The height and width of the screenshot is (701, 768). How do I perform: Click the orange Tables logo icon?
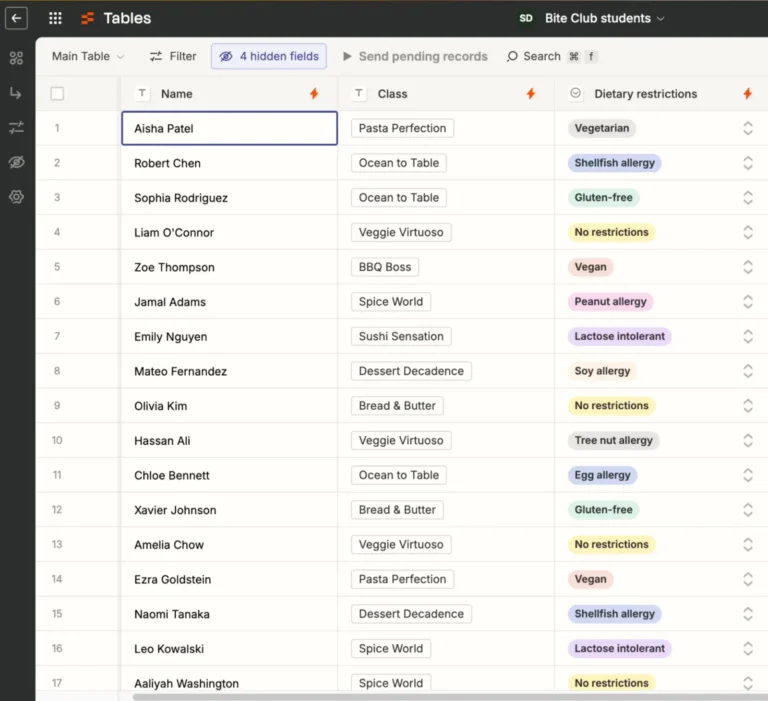(87, 19)
